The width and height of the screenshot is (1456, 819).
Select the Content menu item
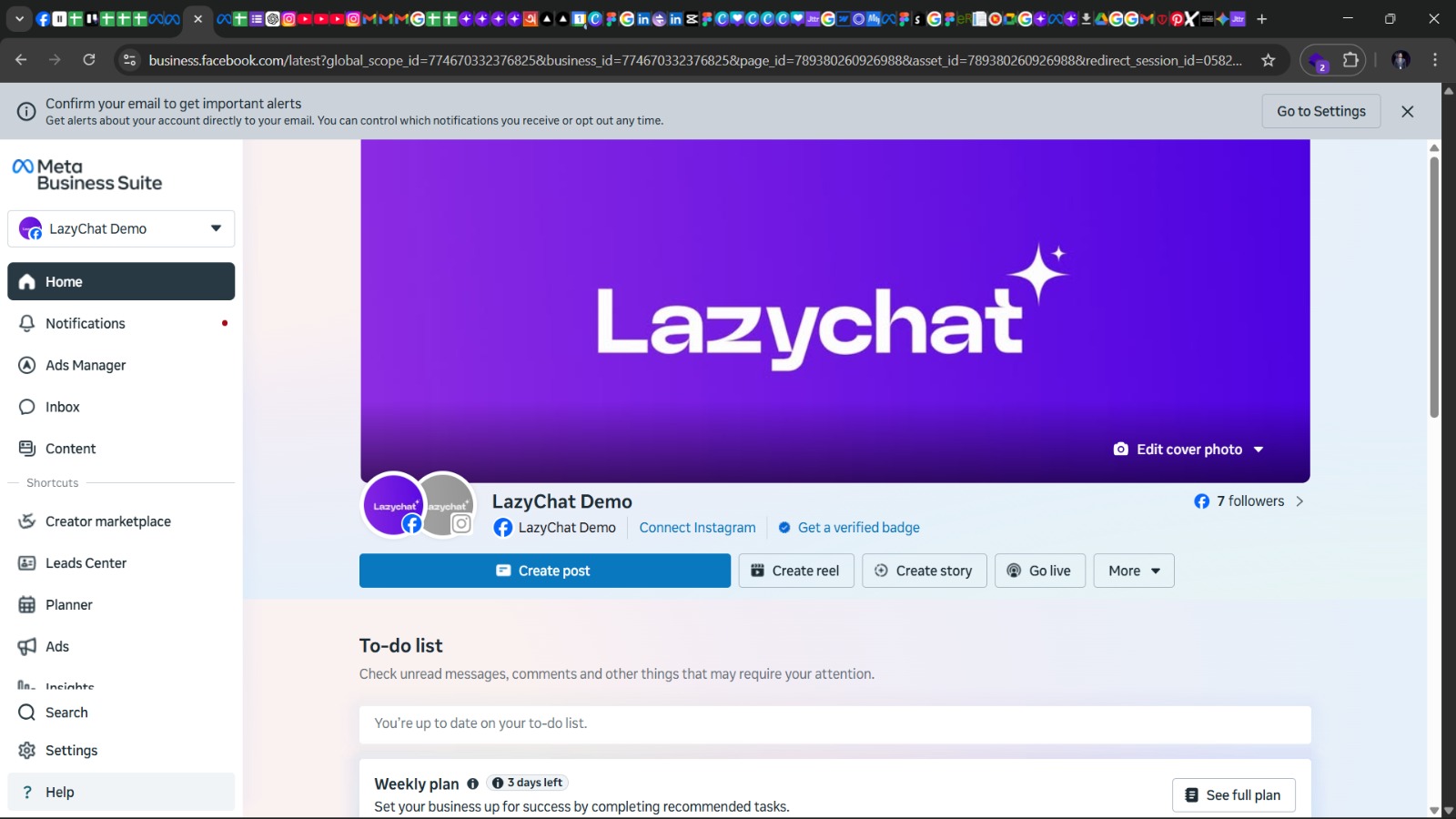(x=70, y=449)
